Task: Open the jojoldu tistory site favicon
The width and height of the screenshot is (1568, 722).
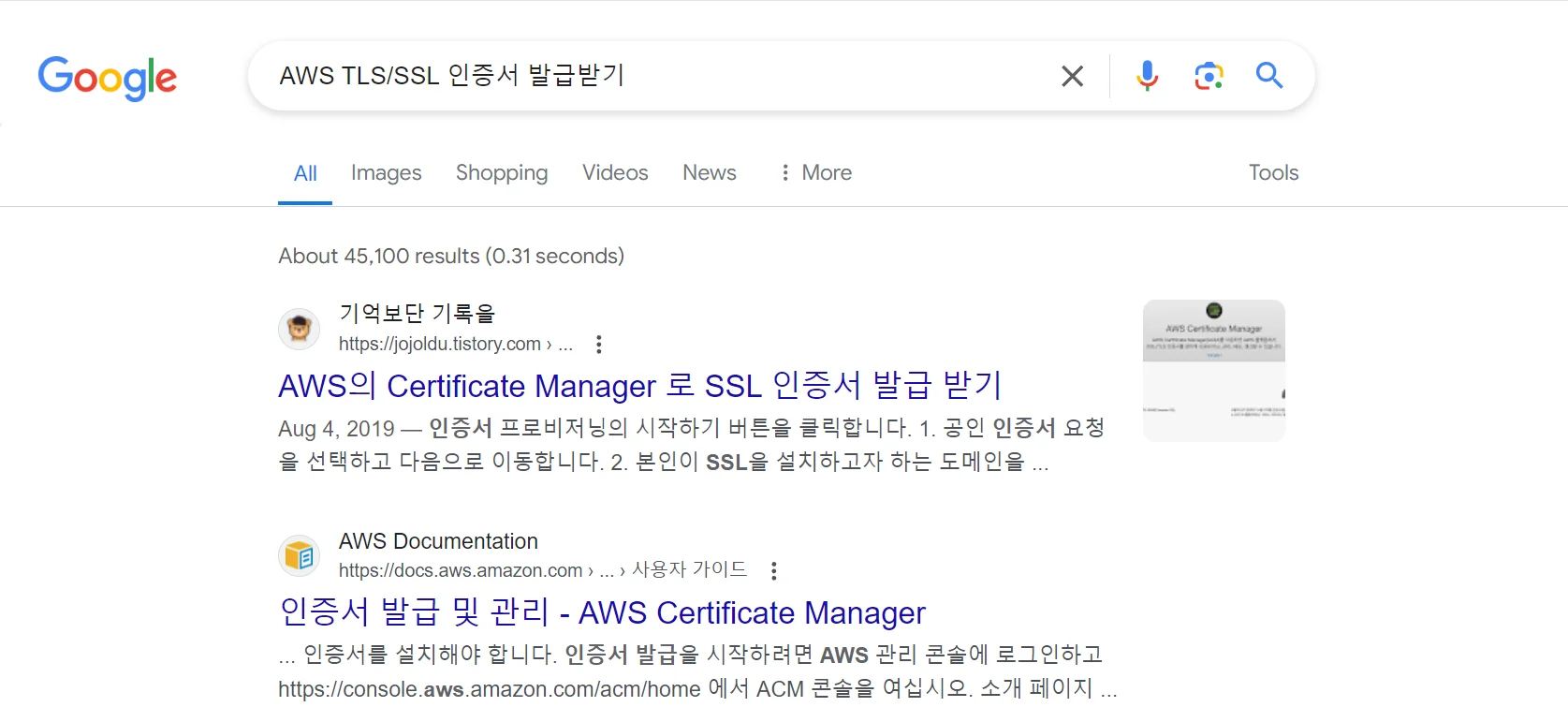Action: 300,329
